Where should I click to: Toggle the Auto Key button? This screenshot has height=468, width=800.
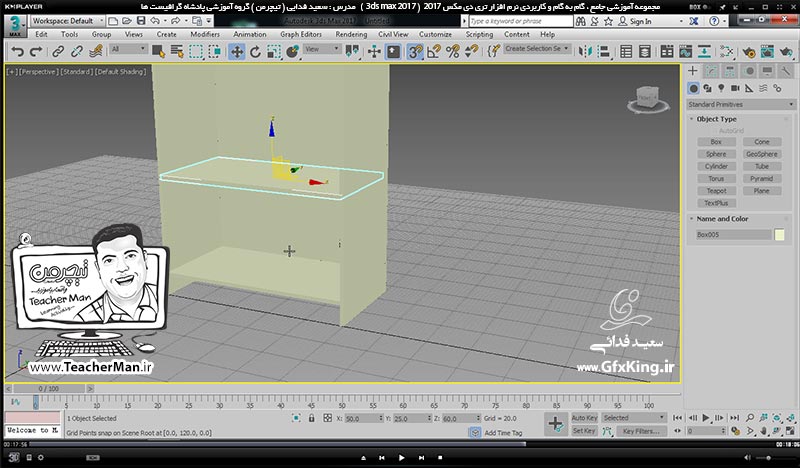(x=584, y=417)
